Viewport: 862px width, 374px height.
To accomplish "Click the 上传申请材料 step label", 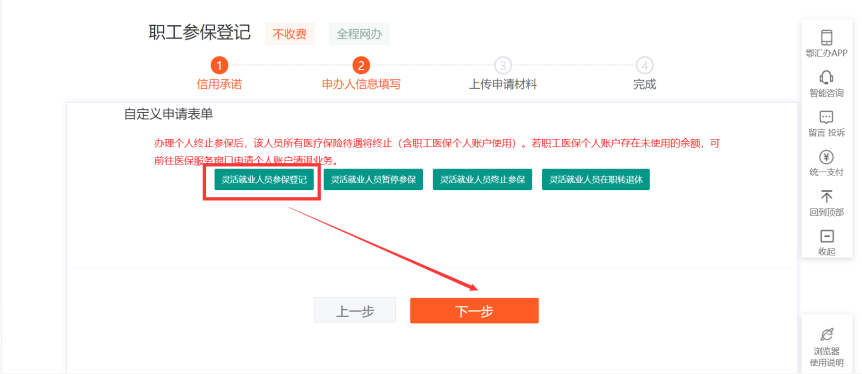I will 502,85.
